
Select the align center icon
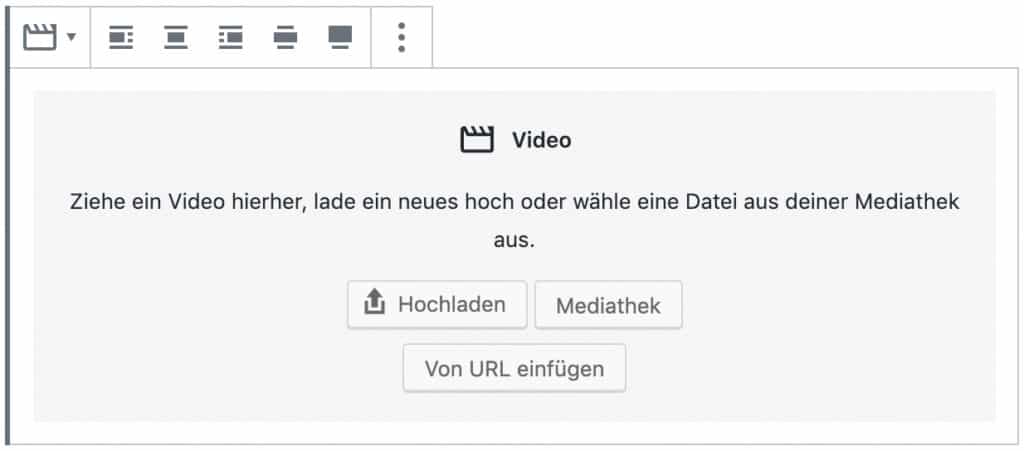click(x=176, y=37)
